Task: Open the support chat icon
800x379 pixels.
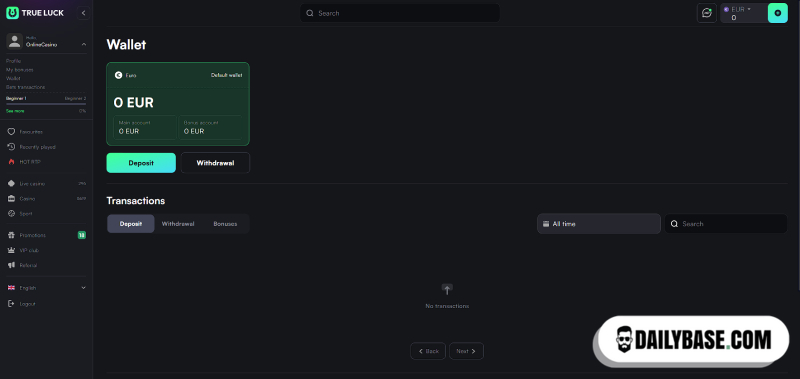Action: pyautogui.click(x=707, y=13)
